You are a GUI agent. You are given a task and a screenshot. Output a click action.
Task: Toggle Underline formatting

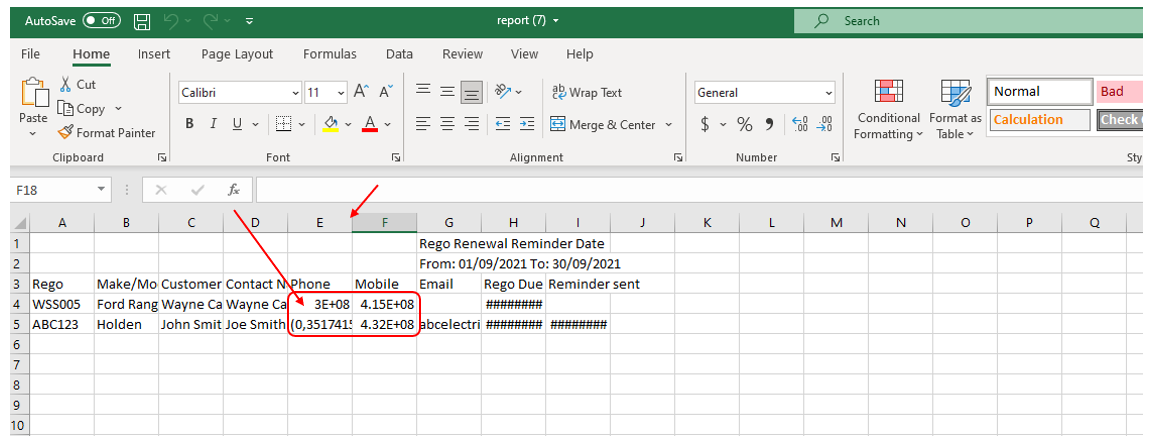pos(237,124)
